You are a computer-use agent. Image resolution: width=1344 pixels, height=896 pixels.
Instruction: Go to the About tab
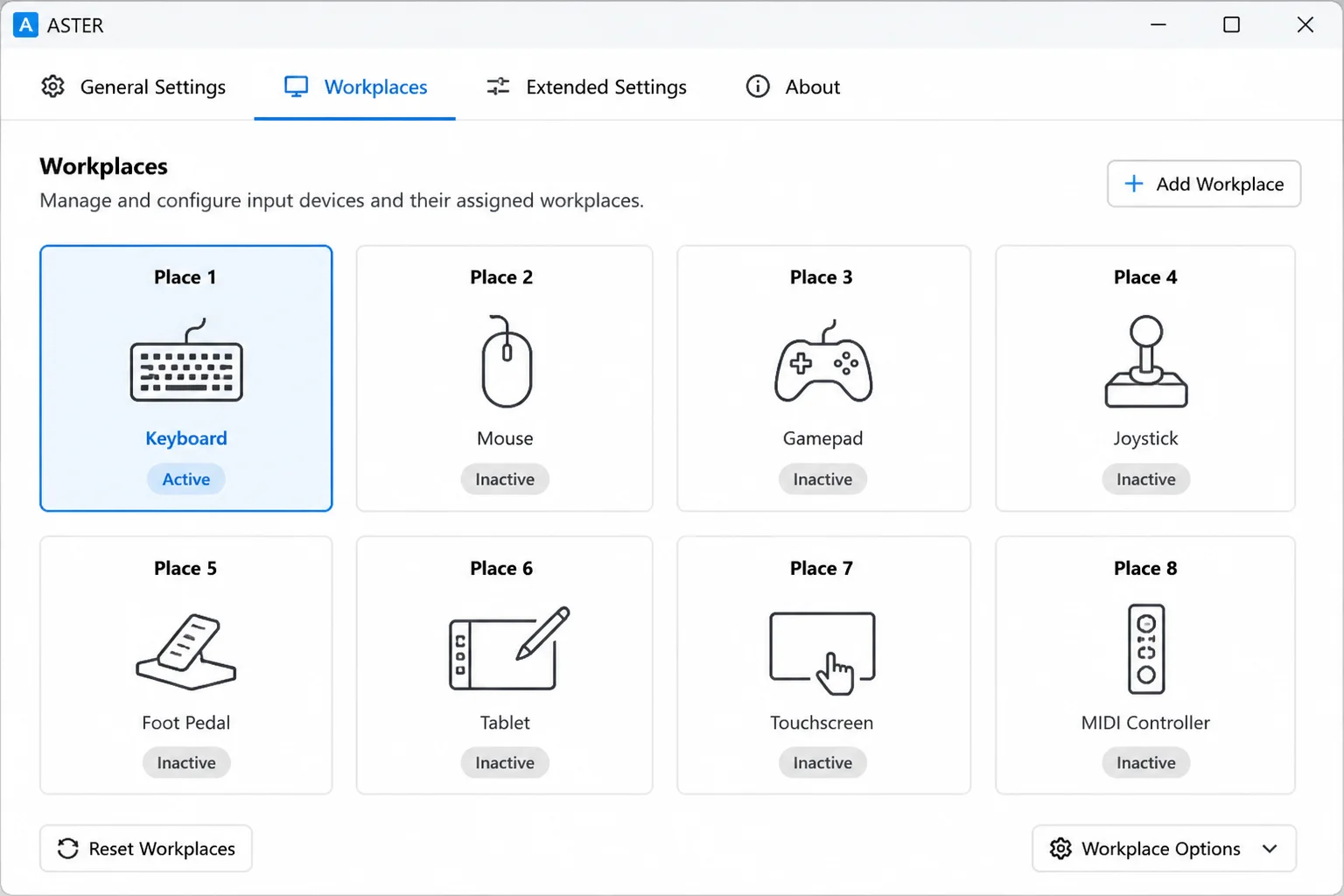click(793, 87)
